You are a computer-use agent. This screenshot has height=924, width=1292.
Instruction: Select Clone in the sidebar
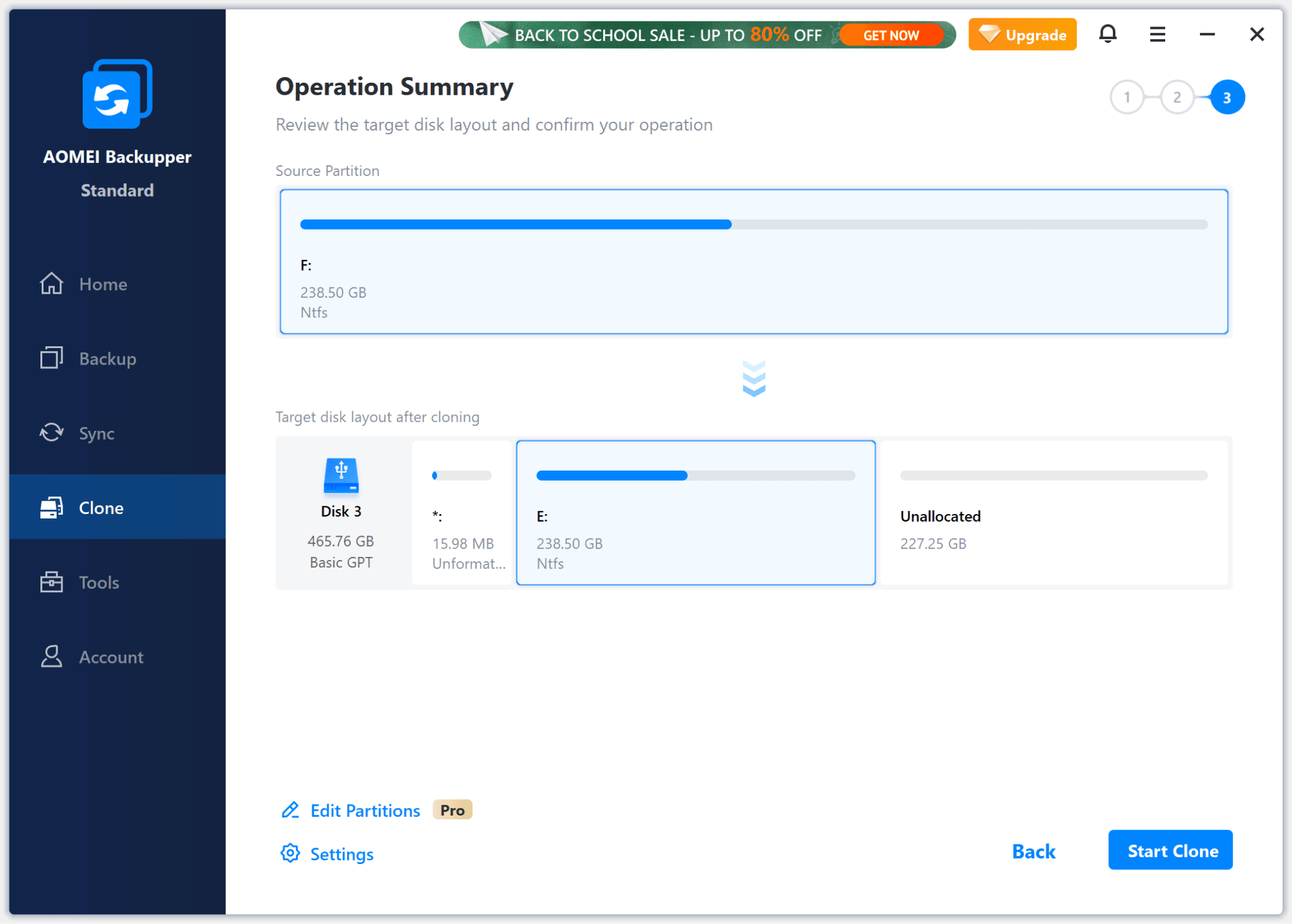coord(117,507)
